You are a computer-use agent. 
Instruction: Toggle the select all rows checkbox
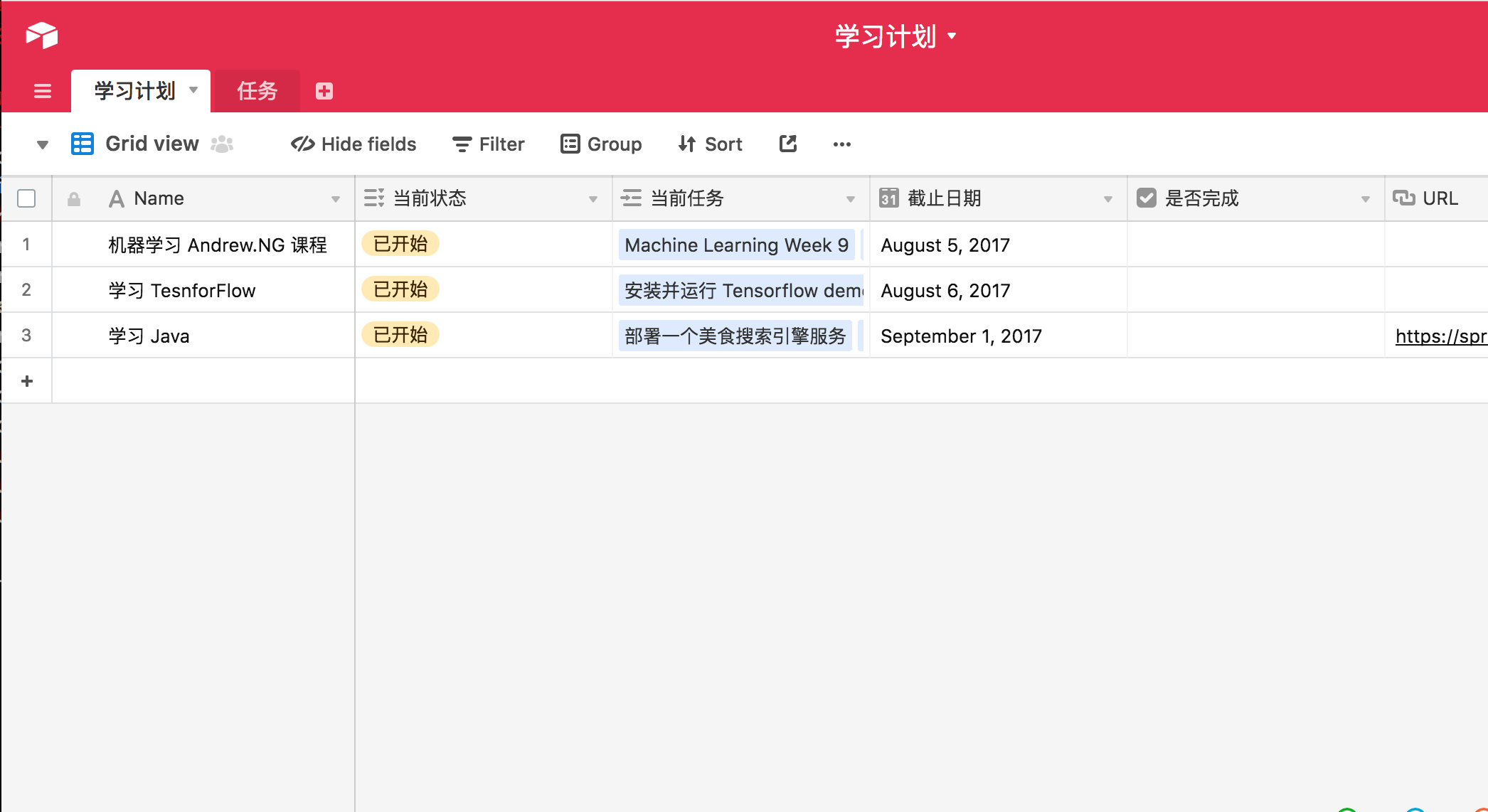coord(26,198)
